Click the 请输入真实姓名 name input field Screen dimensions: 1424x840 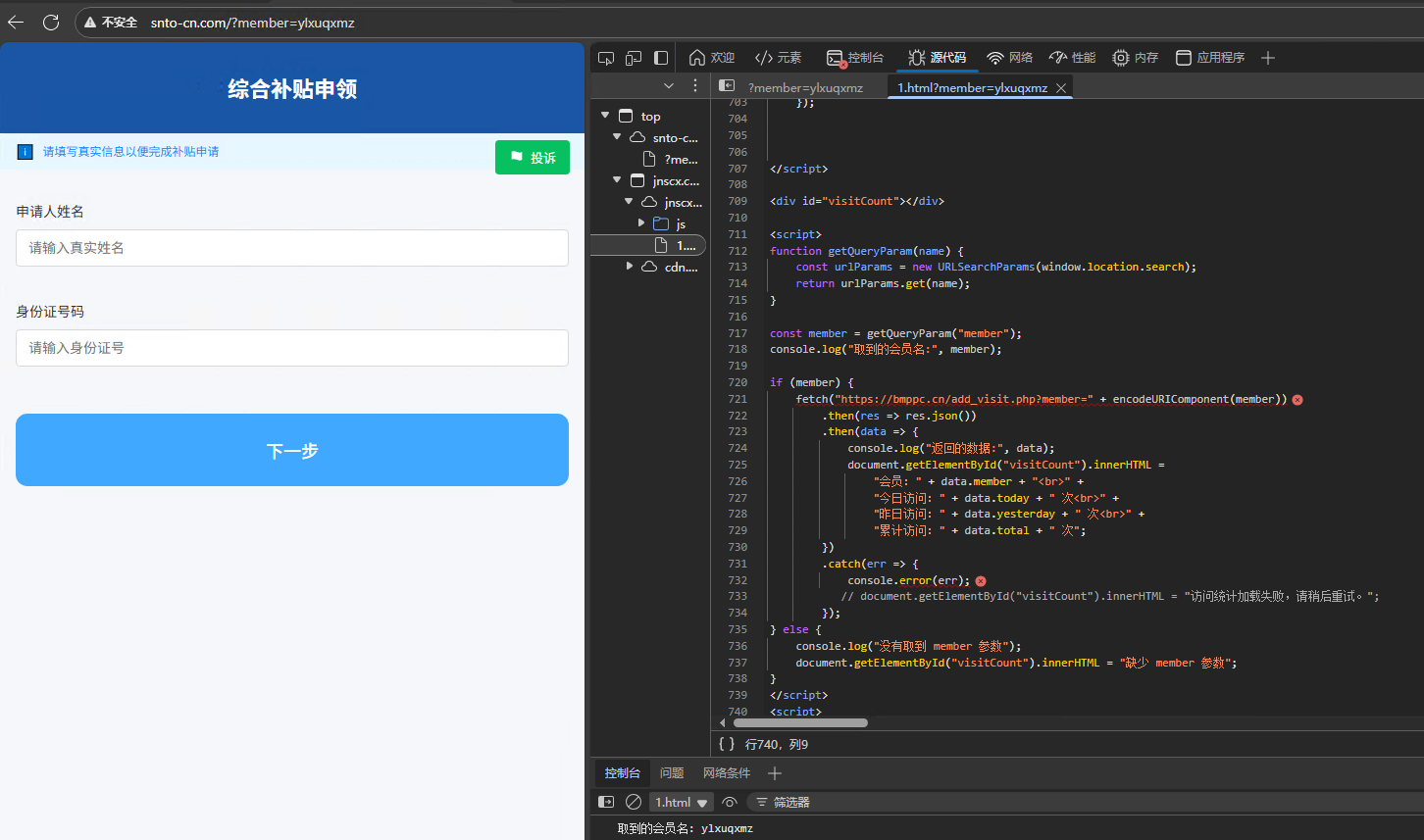click(292, 248)
